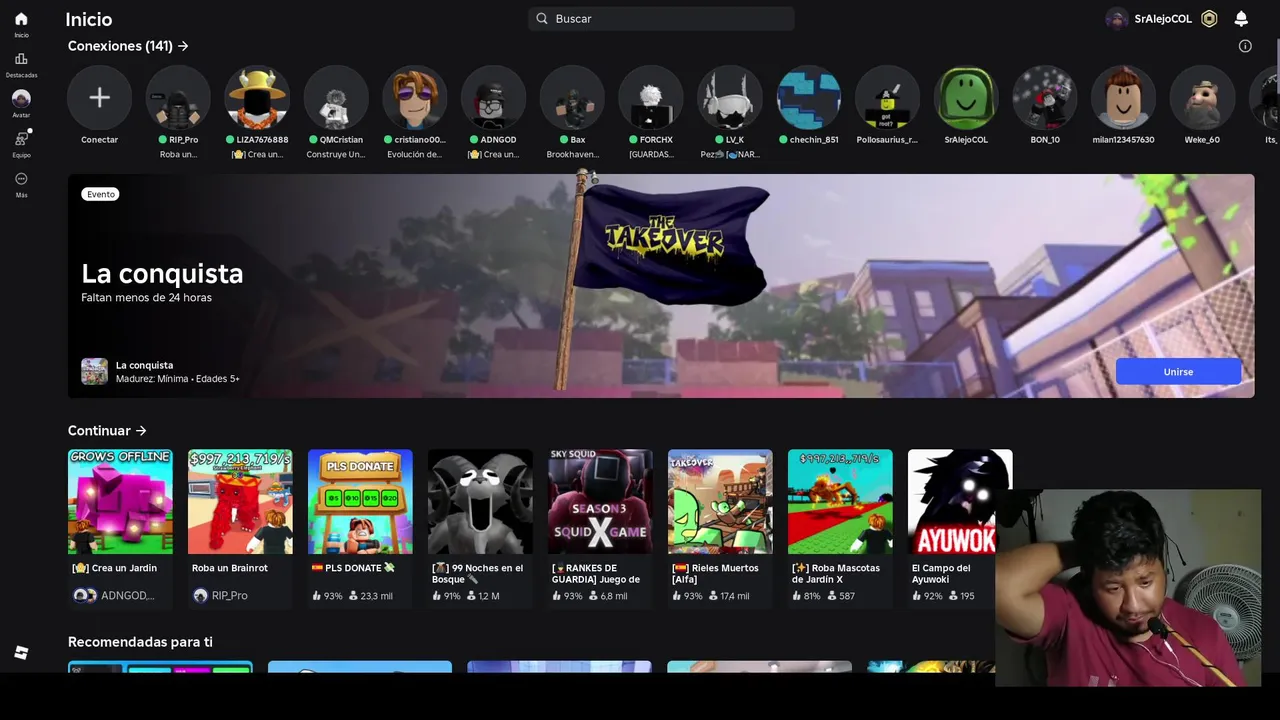Open Pollosaurius_r's avatar in connections

887,97
